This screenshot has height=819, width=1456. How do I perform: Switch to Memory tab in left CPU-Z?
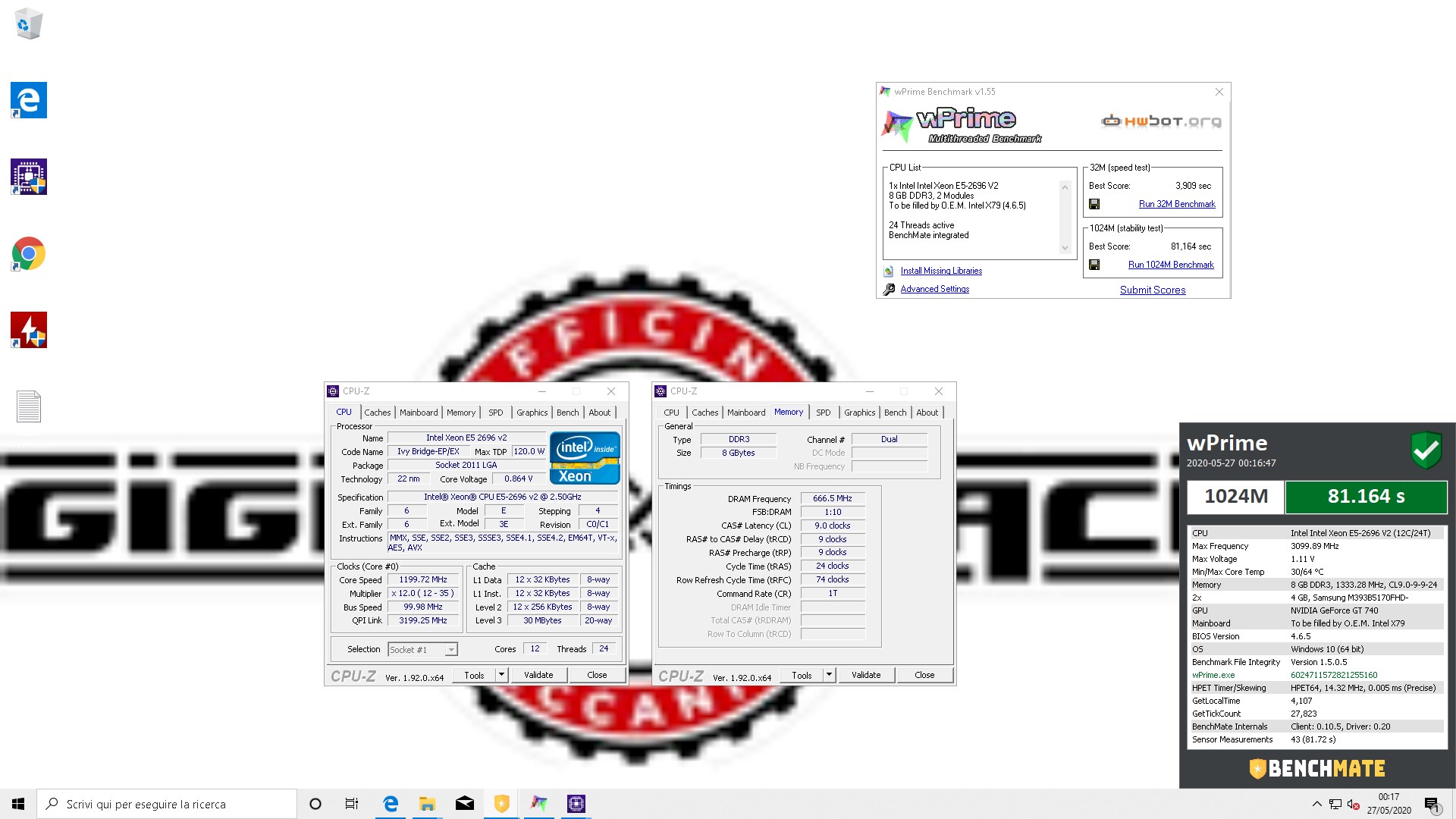pyautogui.click(x=461, y=413)
